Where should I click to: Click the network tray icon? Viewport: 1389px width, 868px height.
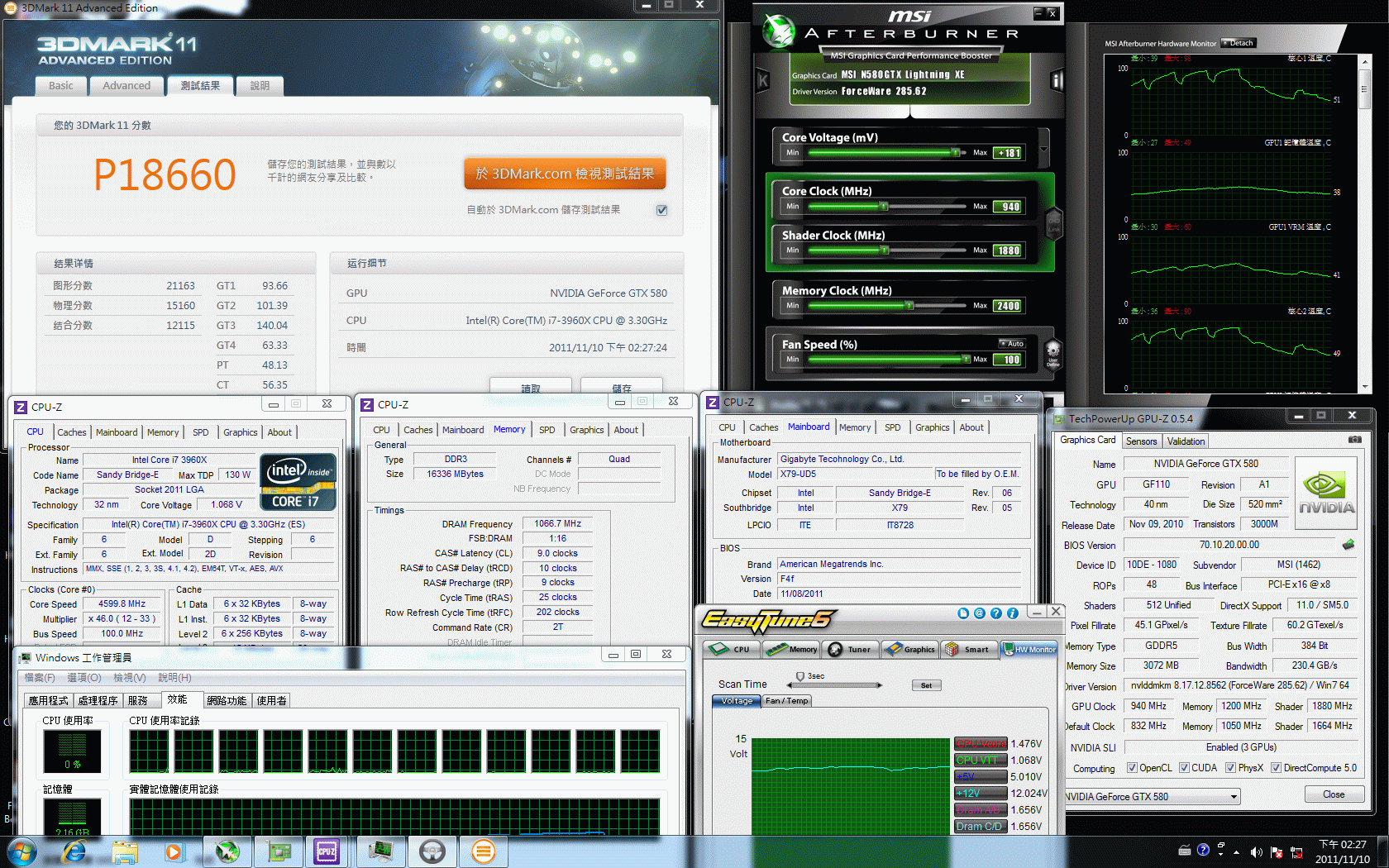1296,852
